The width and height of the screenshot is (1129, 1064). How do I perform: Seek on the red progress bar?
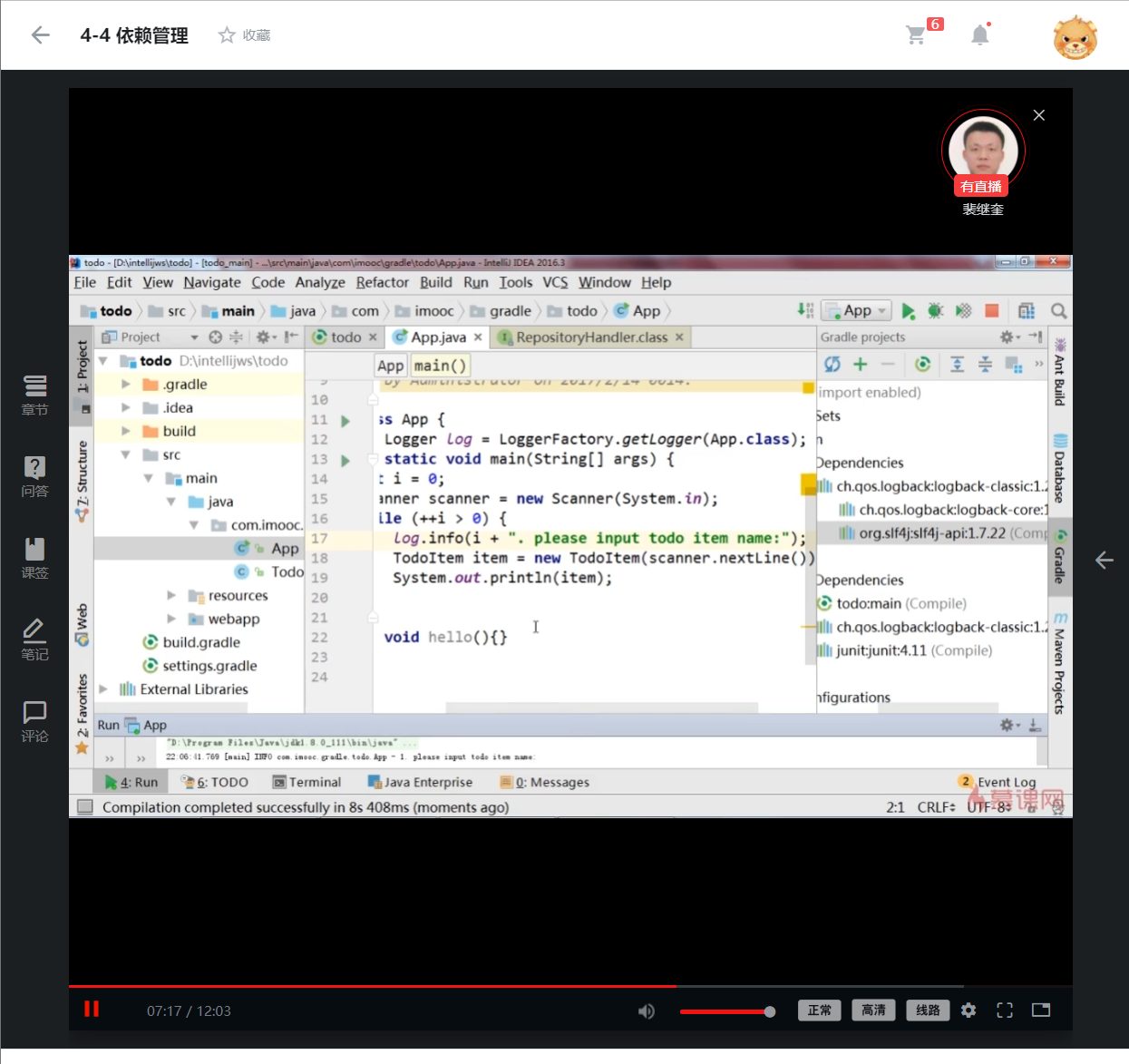click(x=570, y=986)
